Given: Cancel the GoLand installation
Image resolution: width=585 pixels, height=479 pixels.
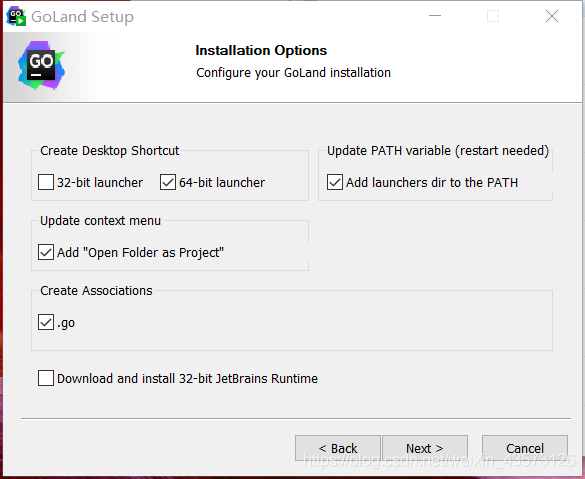Looking at the screenshot, I should 525,448.
